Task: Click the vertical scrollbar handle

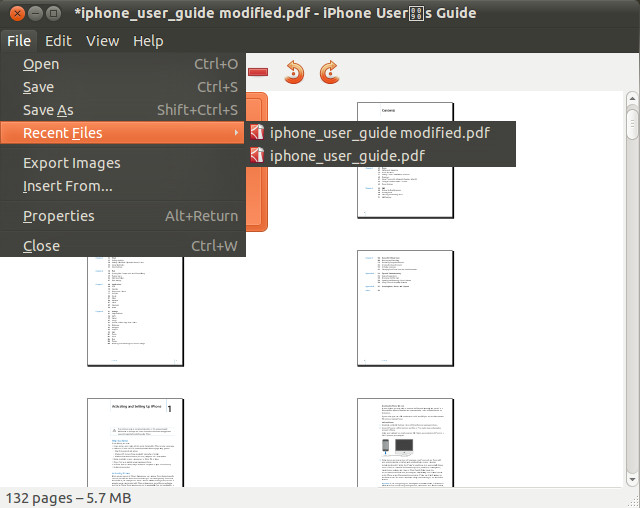Action: [632, 124]
